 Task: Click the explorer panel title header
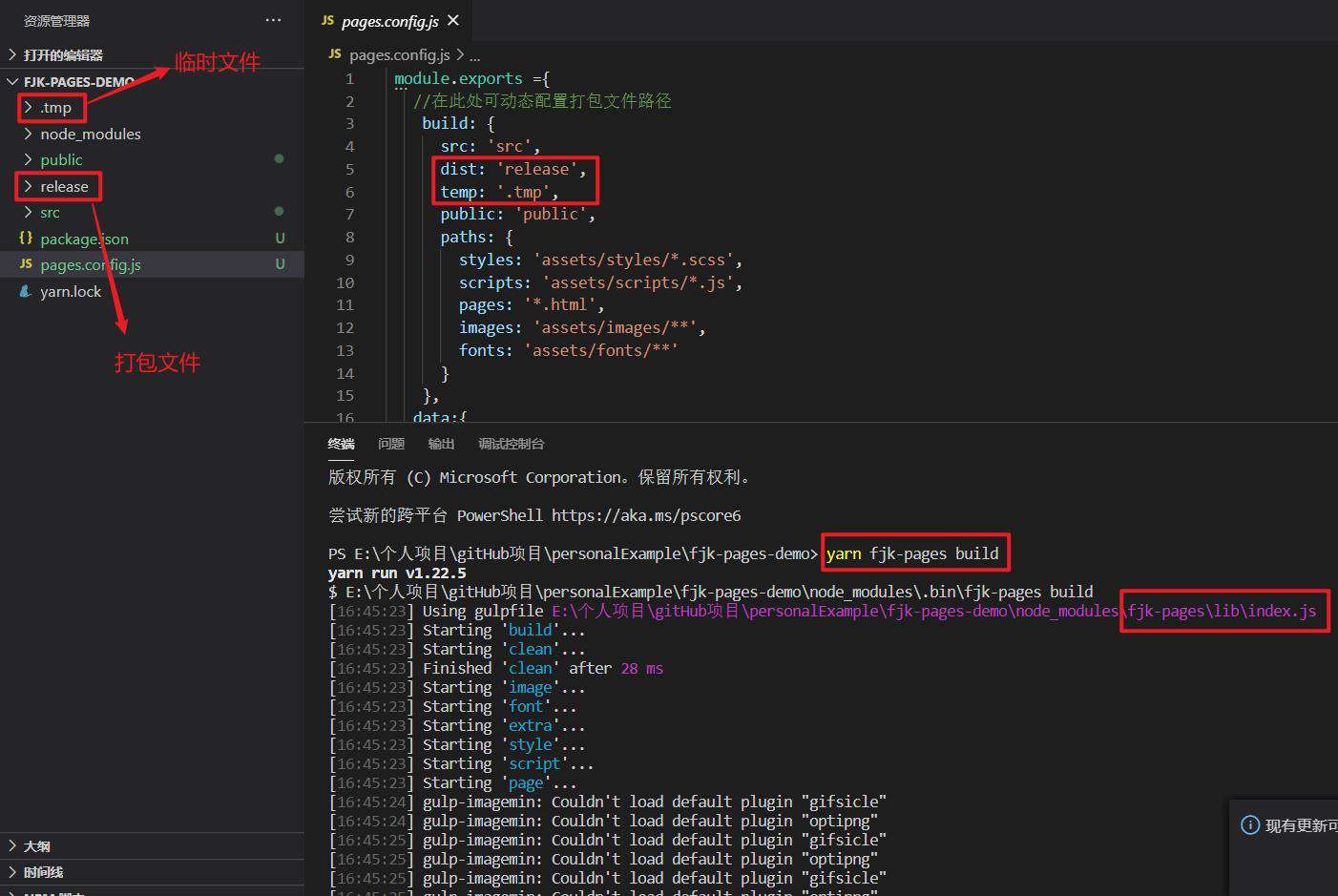(x=56, y=20)
